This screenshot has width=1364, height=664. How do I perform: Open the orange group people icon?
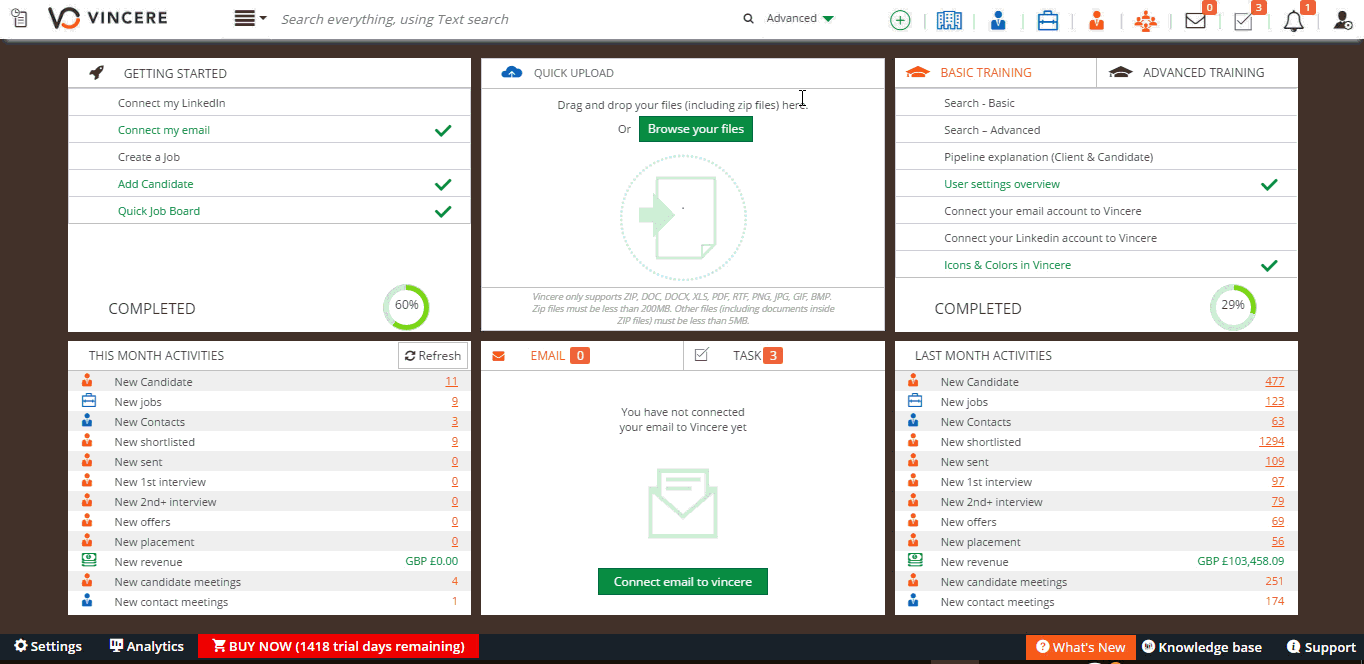pos(1145,20)
